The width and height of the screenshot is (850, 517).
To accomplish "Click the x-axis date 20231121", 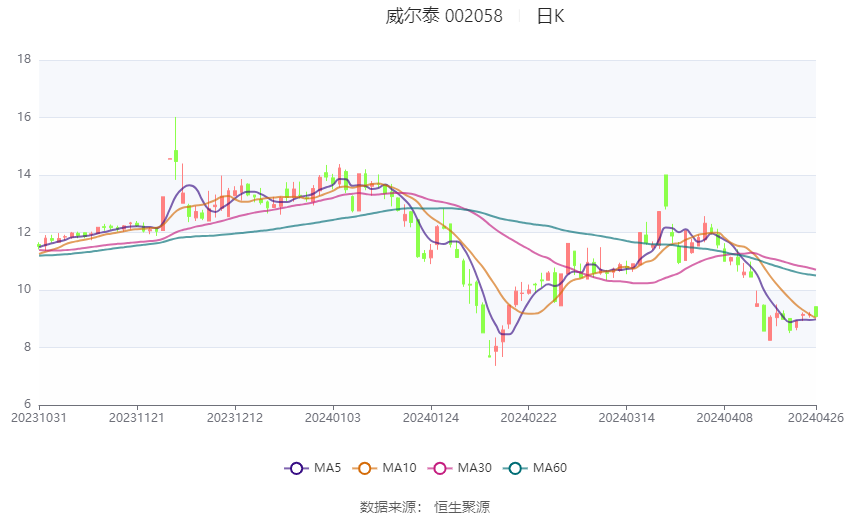I will pos(137,418).
